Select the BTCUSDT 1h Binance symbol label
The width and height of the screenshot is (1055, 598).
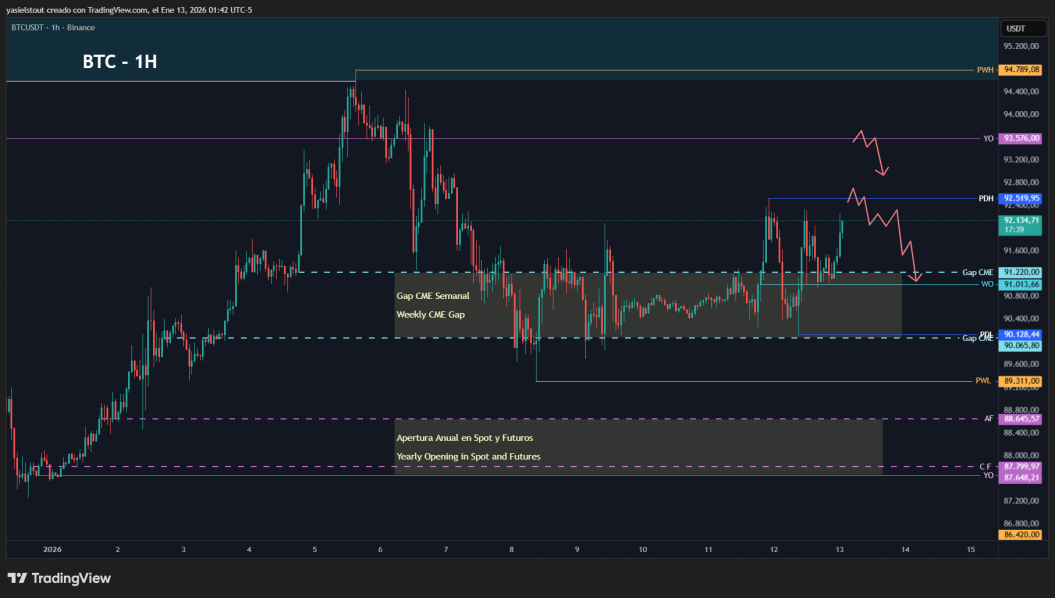(x=53, y=28)
